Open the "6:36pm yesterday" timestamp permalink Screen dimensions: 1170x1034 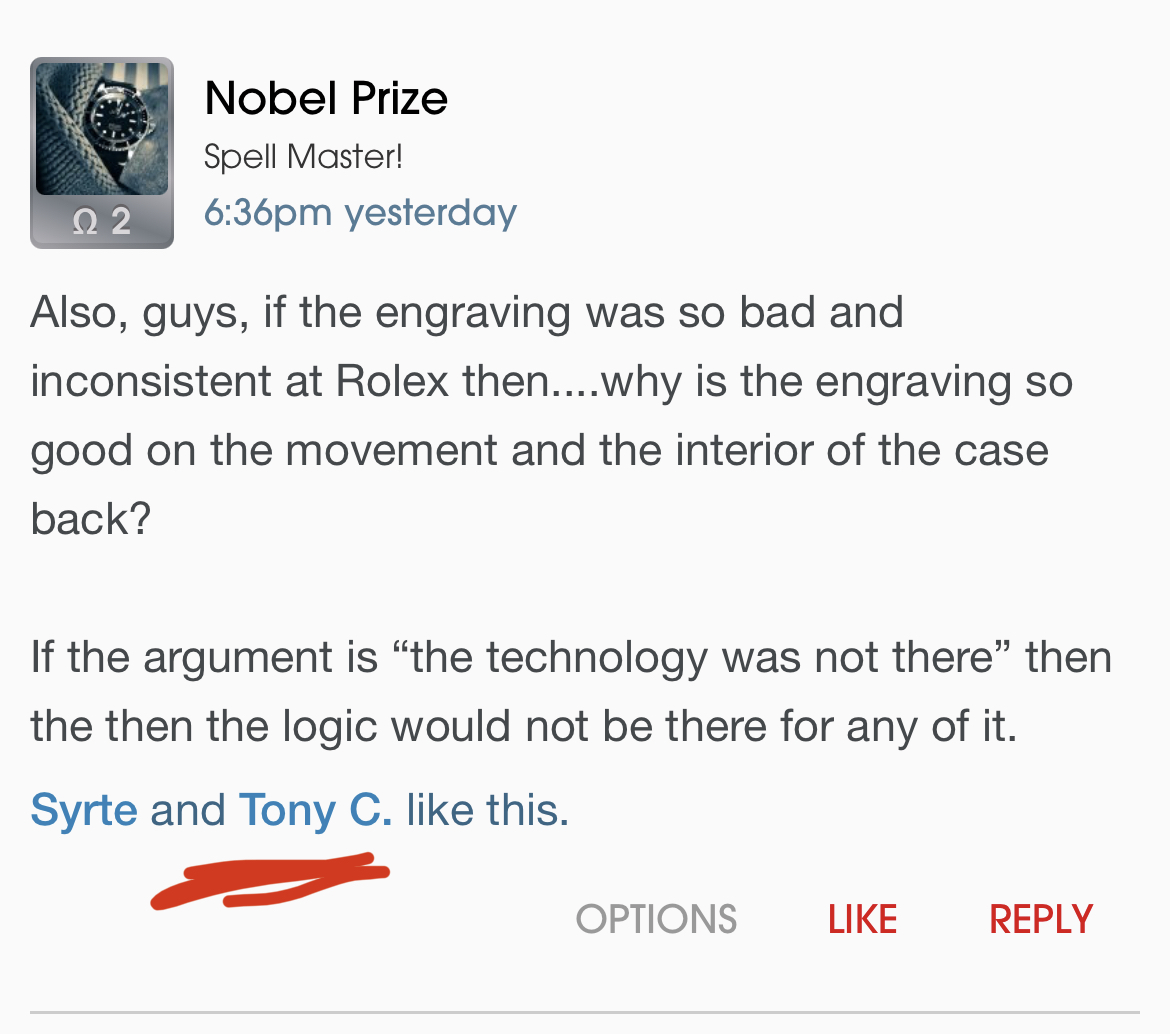[360, 212]
